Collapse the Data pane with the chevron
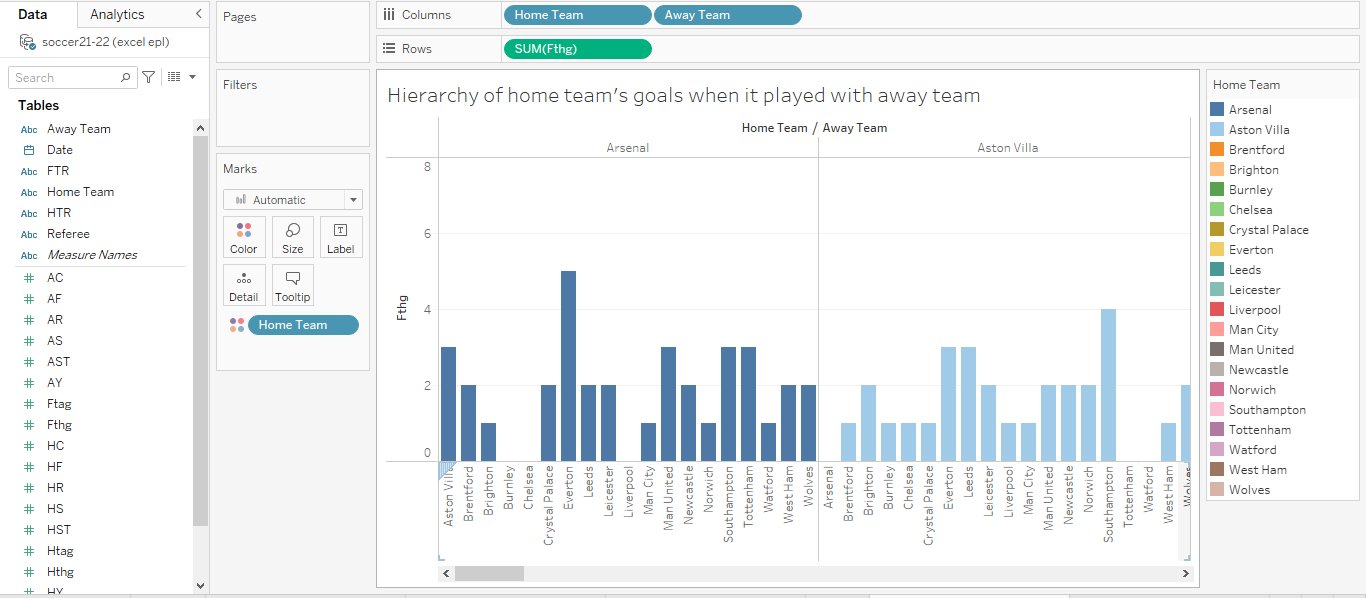 click(x=197, y=15)
